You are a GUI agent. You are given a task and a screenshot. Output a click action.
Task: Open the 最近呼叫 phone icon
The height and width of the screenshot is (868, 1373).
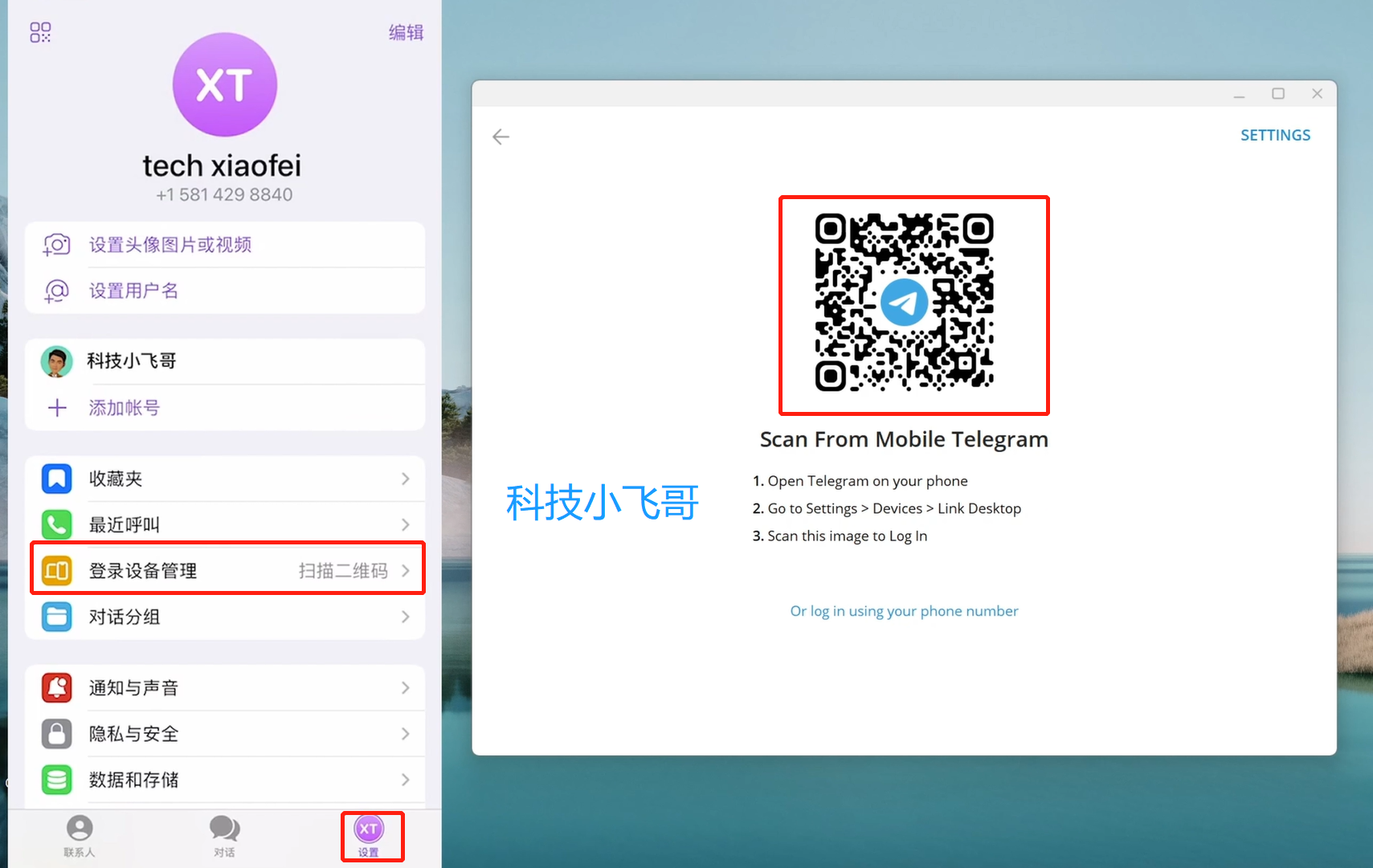click(57, 524)
